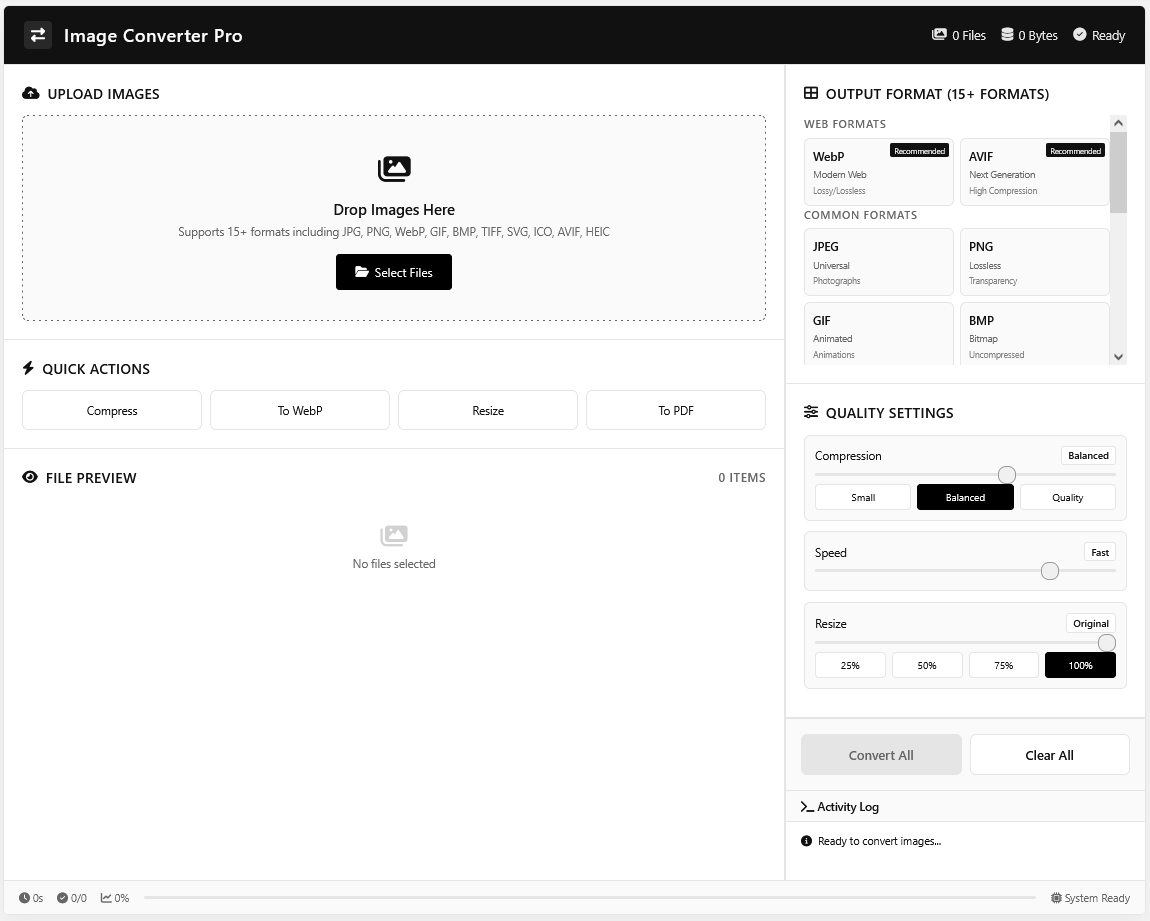Image resolution: width=1150 pixels, height=921 pixels.
Task: Click the System Ready status text
Action: [x=1097, y=898]
